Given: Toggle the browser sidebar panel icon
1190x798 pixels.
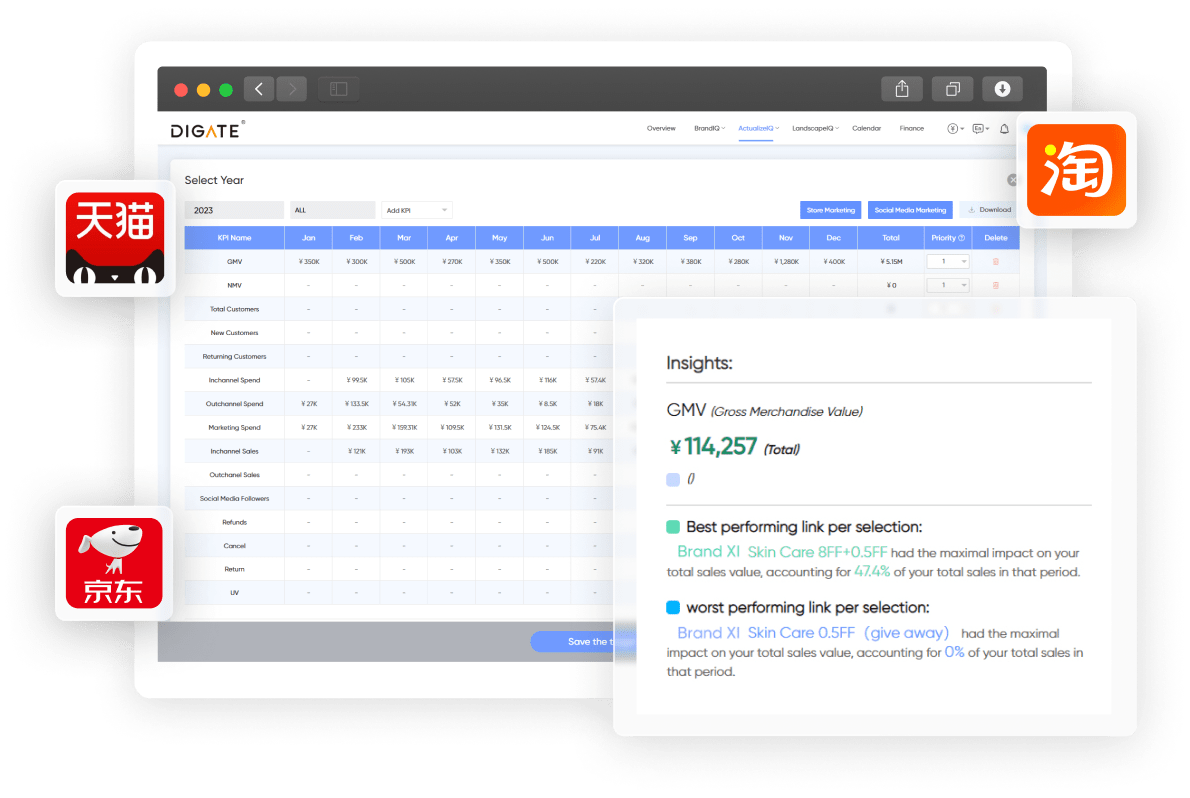Looking at the screenshot, I should (338, 89).
